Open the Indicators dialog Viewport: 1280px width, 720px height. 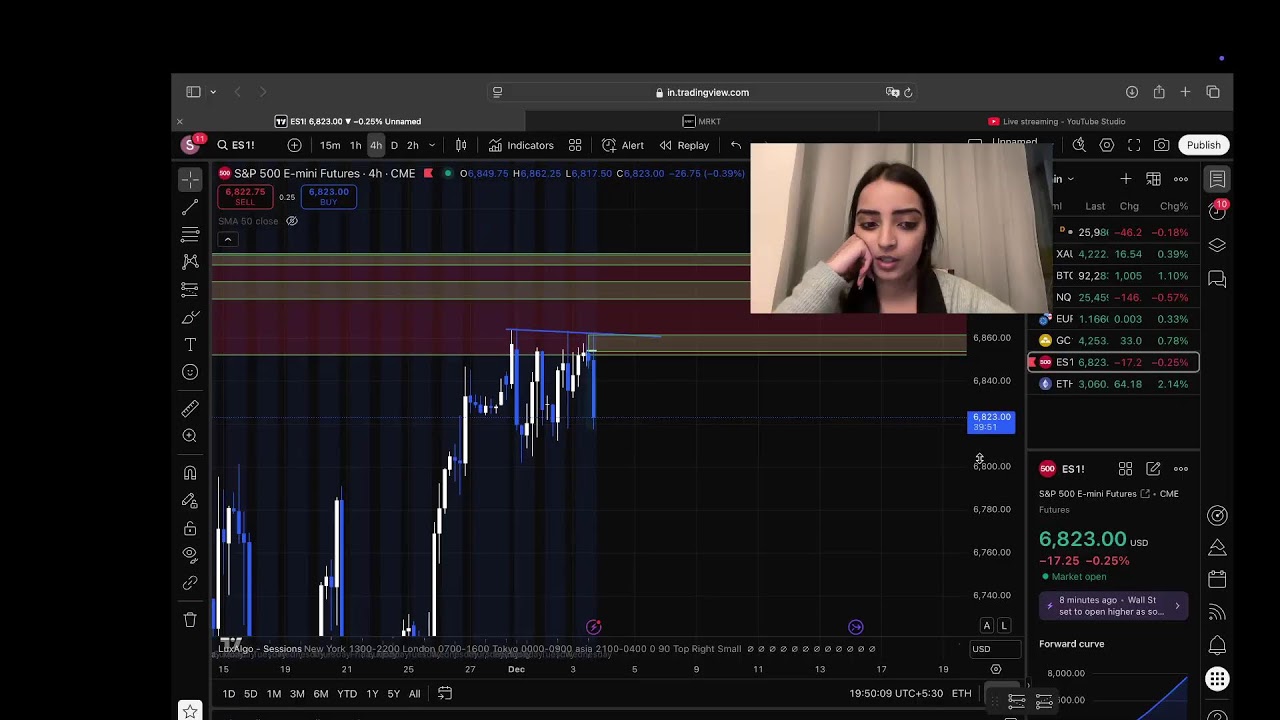coord(521,145)
